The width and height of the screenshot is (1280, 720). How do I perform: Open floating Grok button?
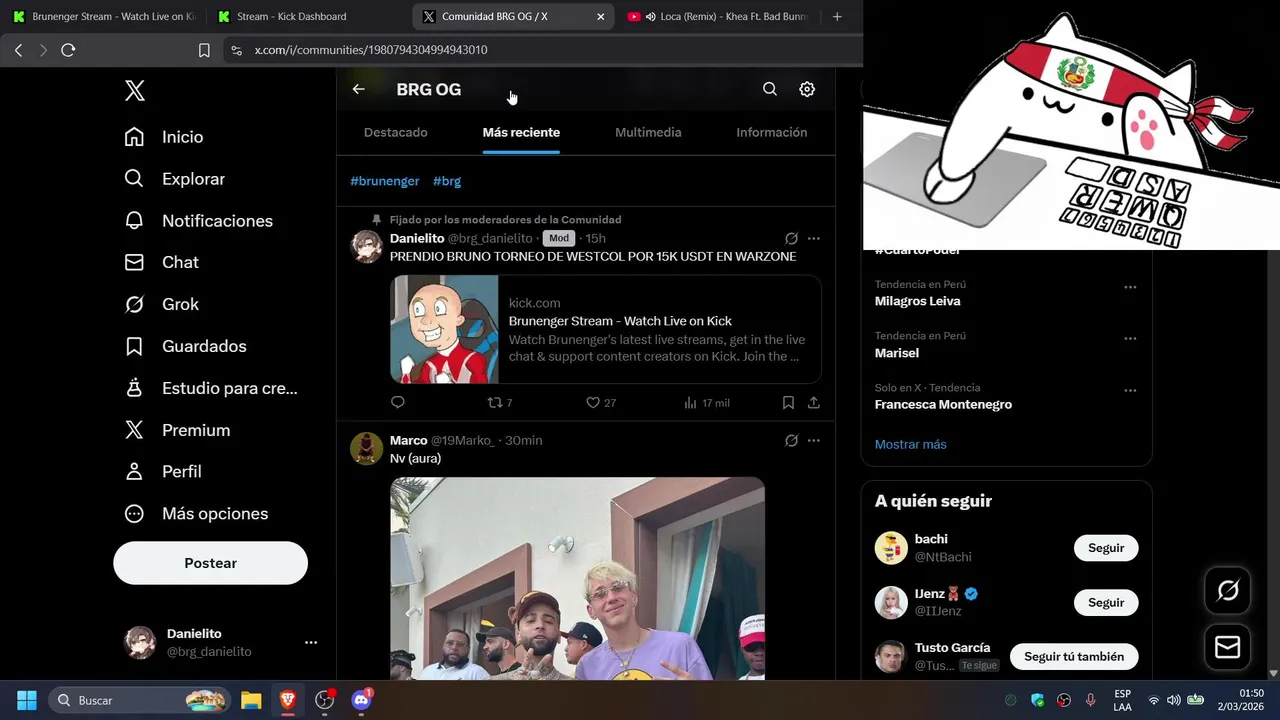pyautogui.click(x=1228, y=591)
